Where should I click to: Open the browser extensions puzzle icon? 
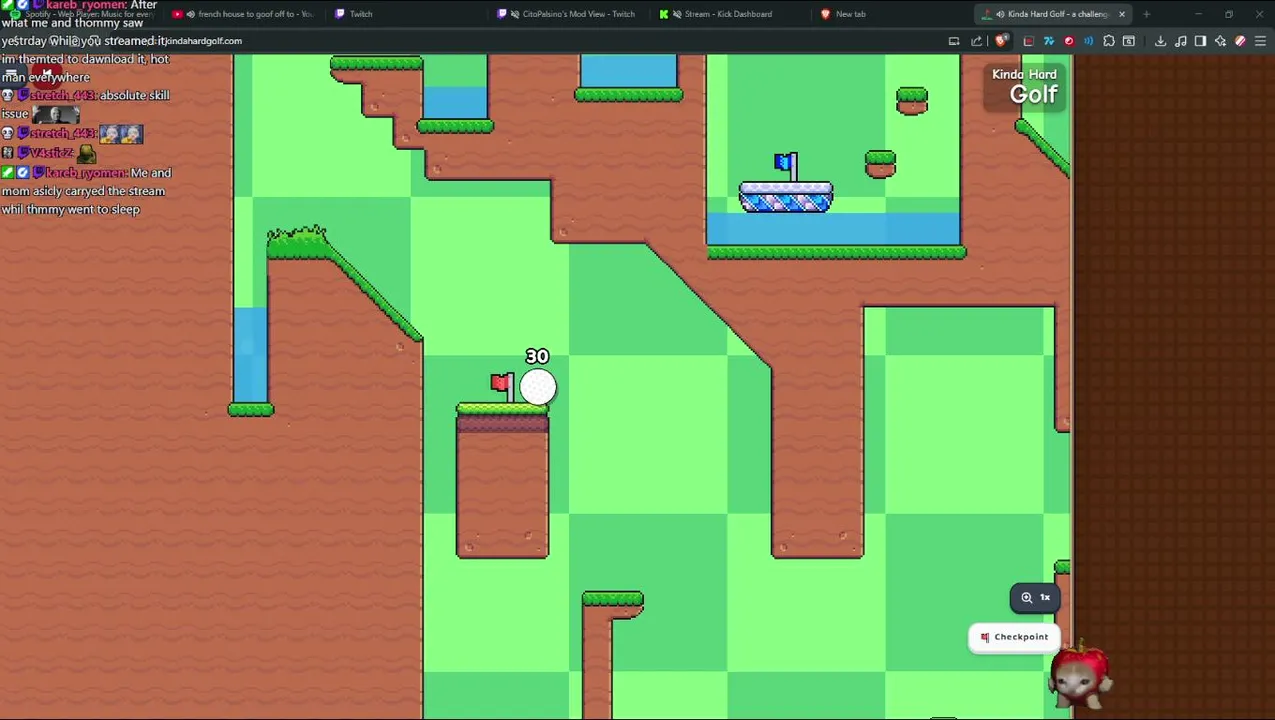[x=1108, y=41]
